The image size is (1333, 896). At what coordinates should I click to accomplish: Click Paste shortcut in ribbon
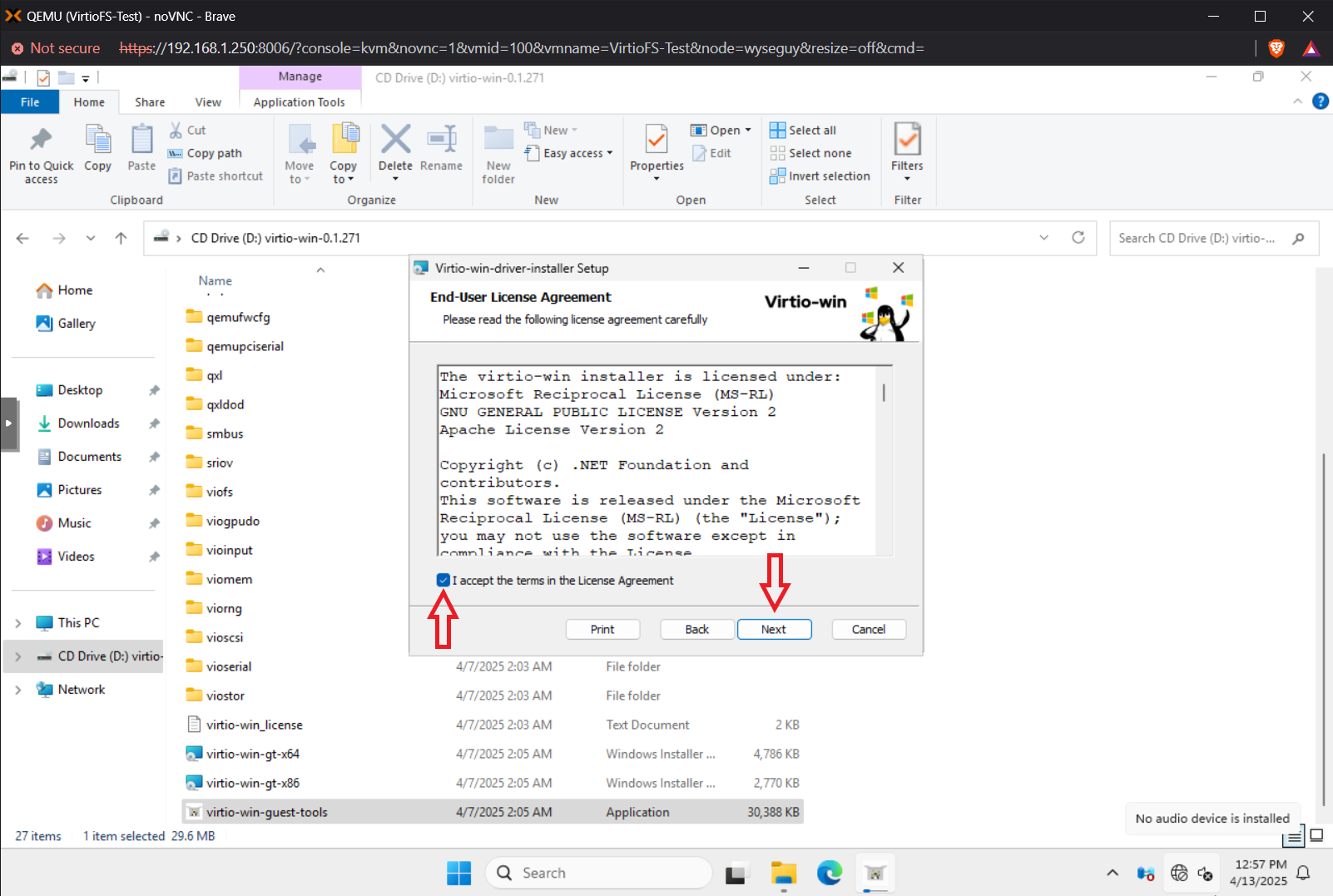216,176
